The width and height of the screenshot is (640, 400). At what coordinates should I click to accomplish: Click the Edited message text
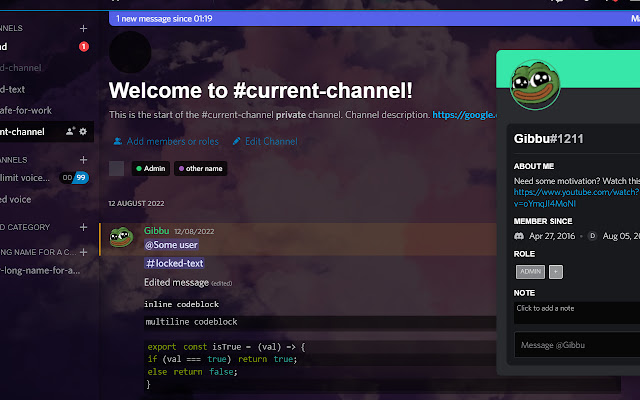pos(176,282)
